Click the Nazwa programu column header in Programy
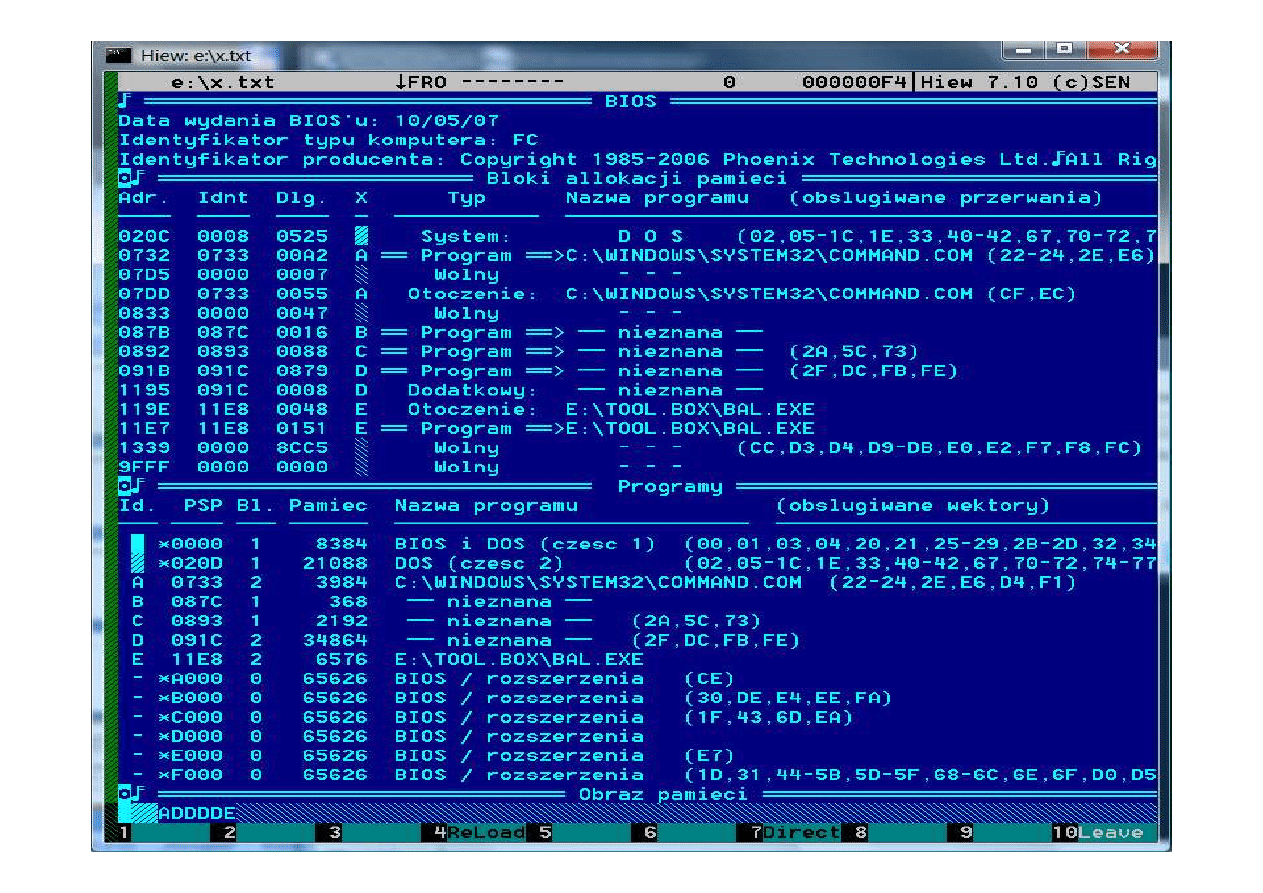This screenshot has width=1263, height=893. coord(486,506)
